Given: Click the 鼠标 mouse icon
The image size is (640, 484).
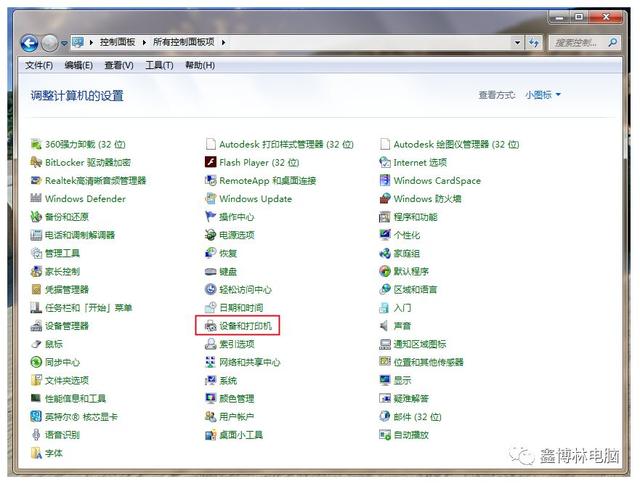Looking at the screenshot, I should click(x=36, y=344).
